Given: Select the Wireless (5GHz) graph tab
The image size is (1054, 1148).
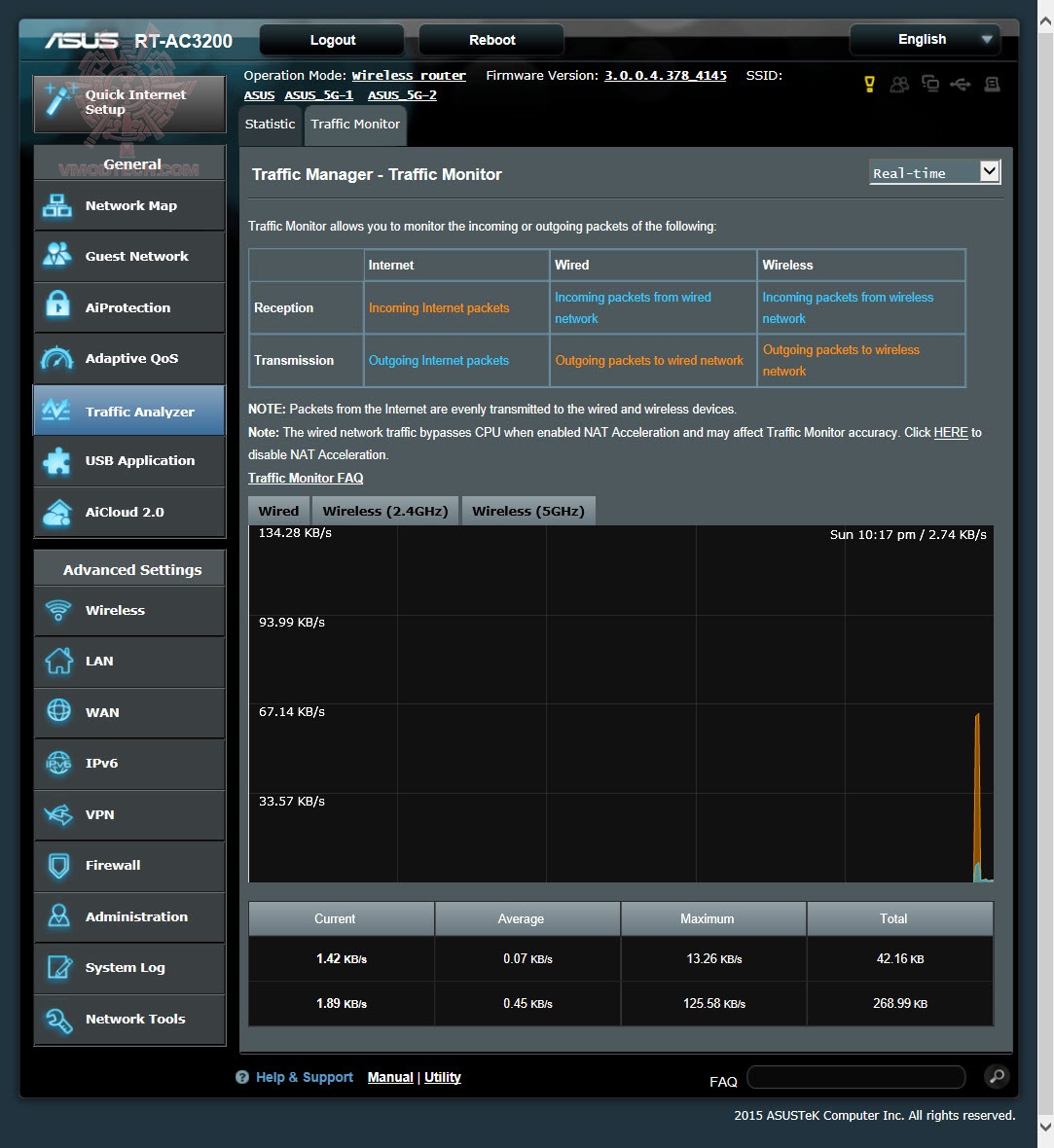Looking at the screenshot, I should coord(528,511).
